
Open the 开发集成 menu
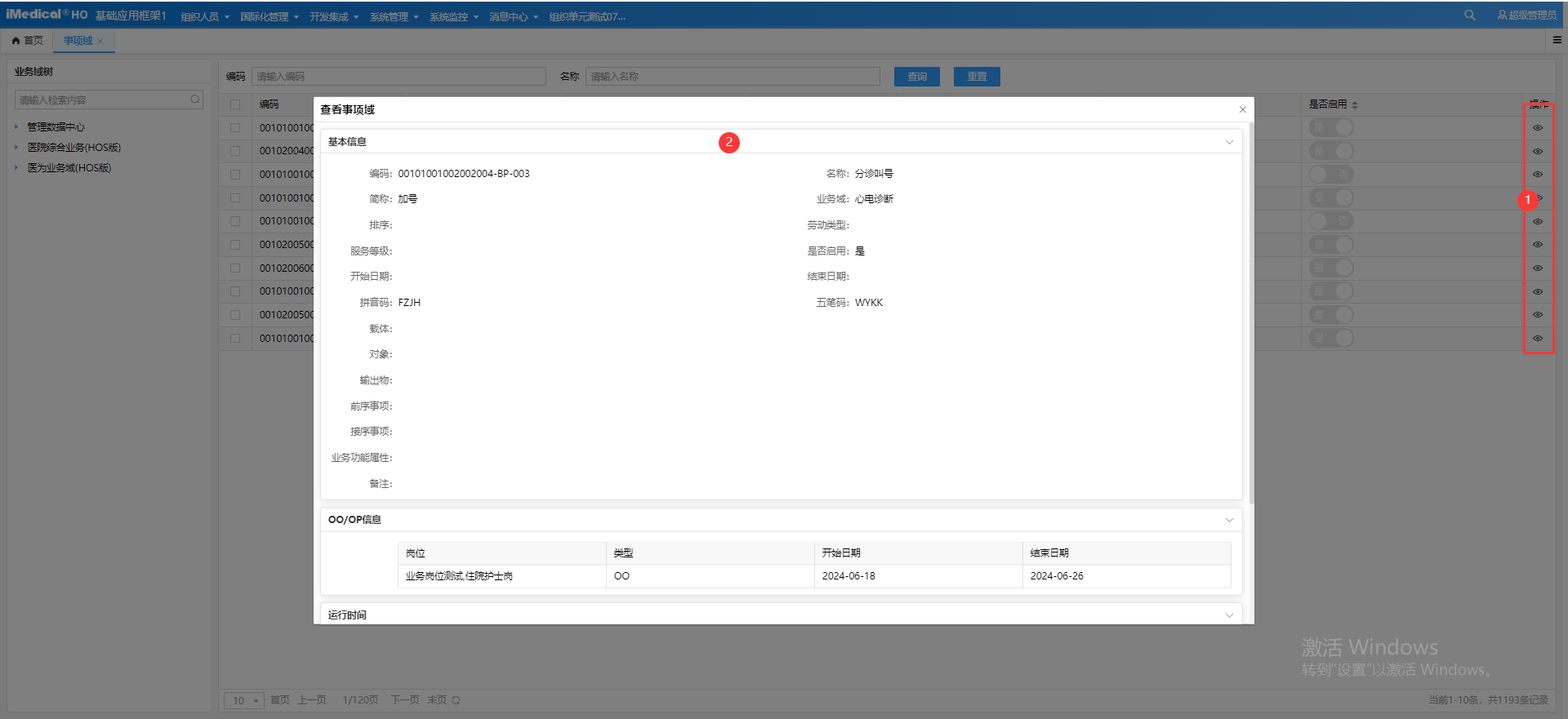pos(334,16)
